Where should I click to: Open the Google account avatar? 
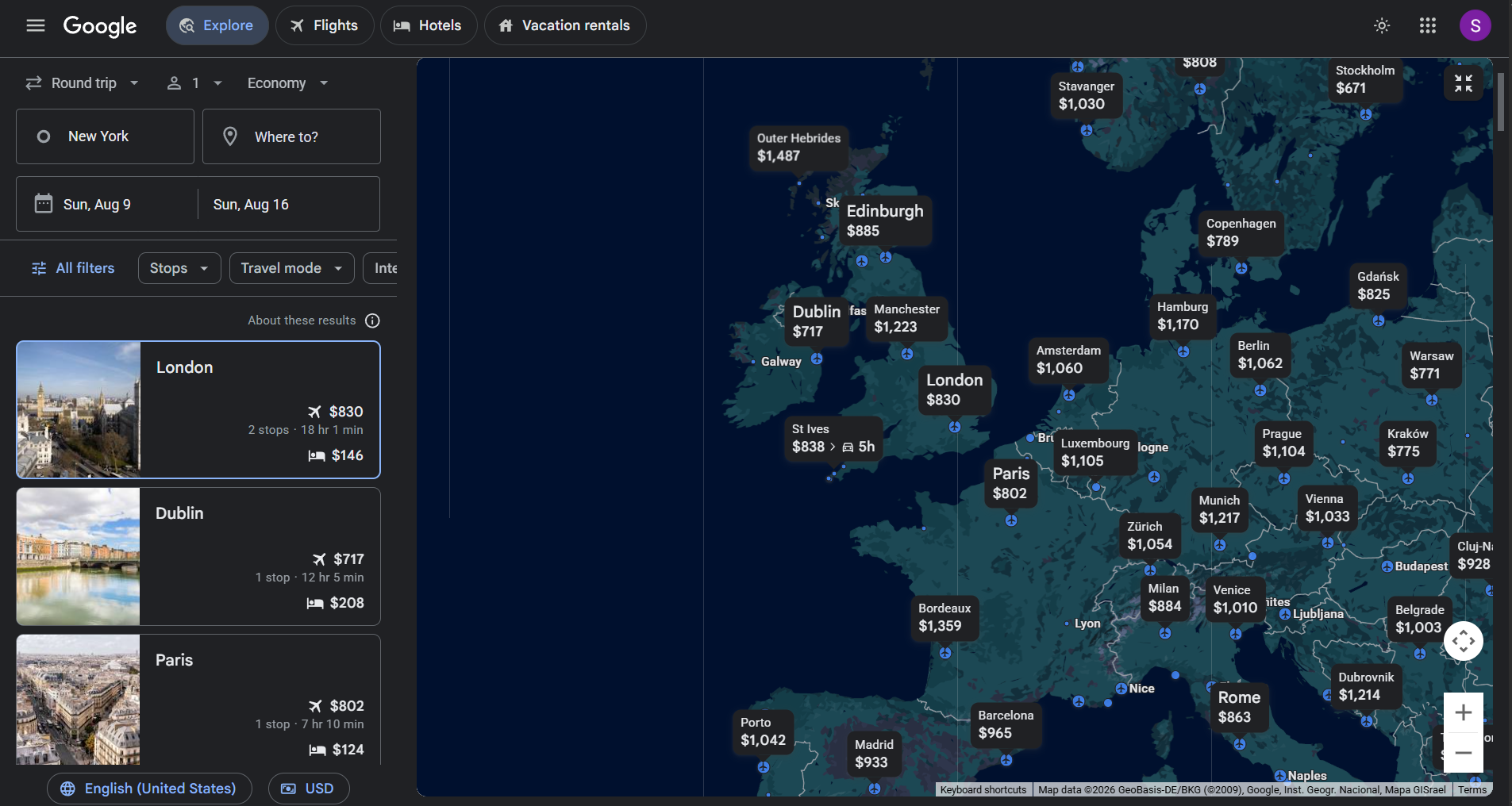pyautogui.click(x=1475, y=25)
